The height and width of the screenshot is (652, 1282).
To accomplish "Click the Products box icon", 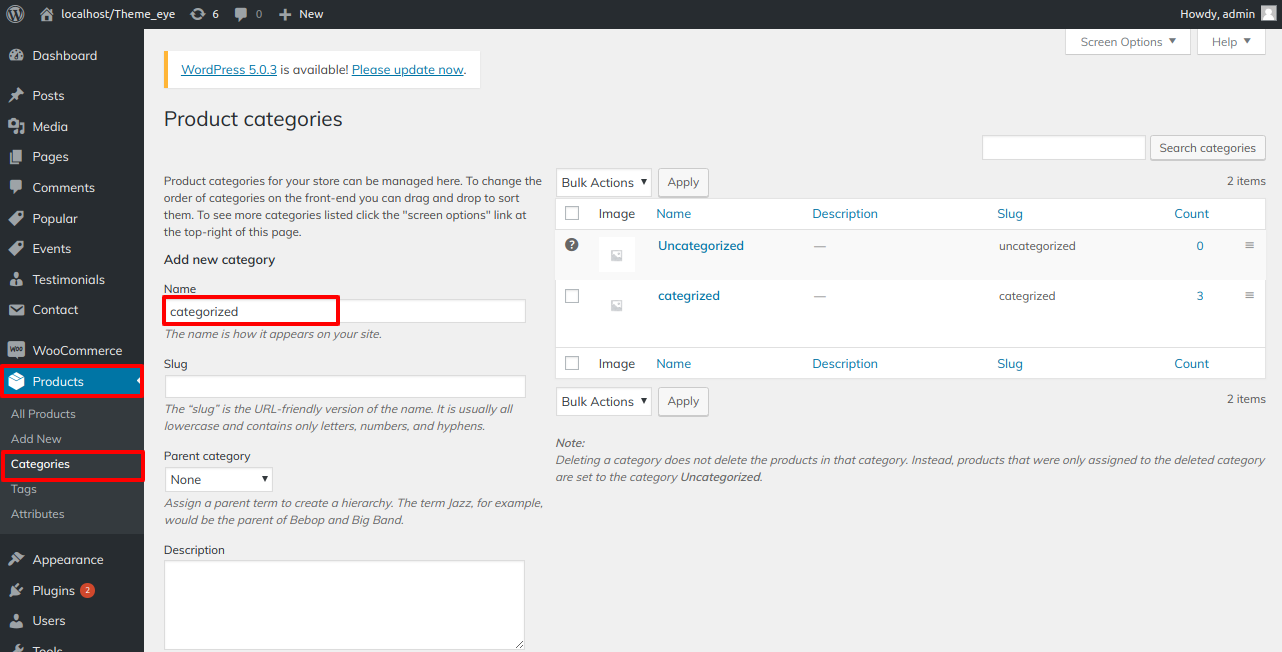I will pyautogui.click(x=16, y=382).
